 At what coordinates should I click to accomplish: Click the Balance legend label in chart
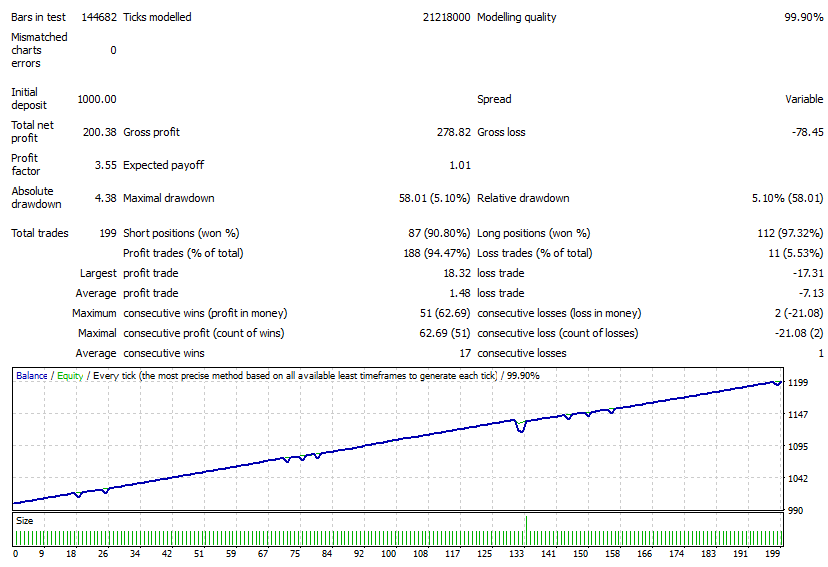point(32,375)
